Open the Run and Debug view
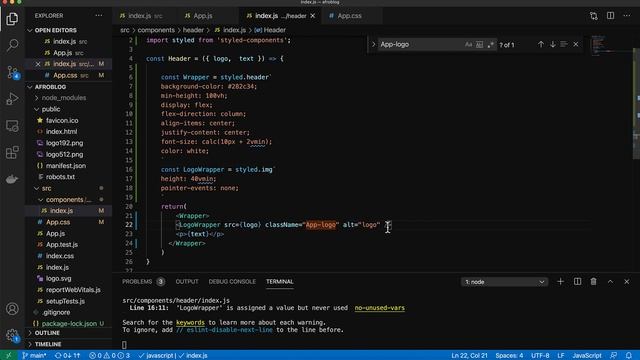The image size is (640, 360). pyautogui.click(x=12, y=99)
